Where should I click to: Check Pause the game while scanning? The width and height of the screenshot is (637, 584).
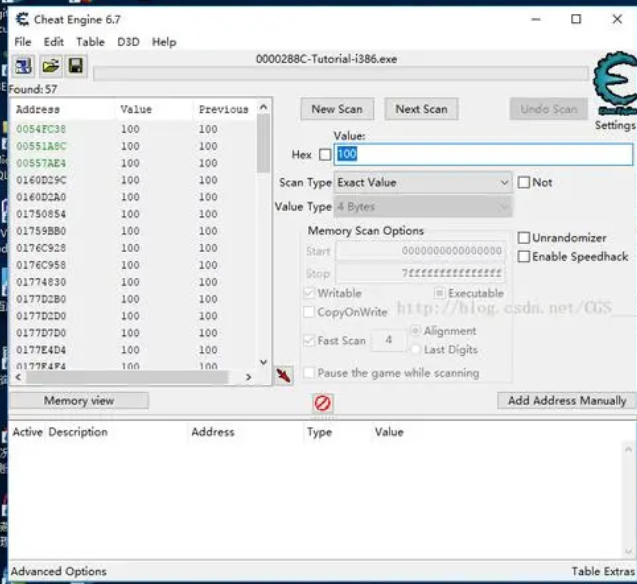(309, 373)
